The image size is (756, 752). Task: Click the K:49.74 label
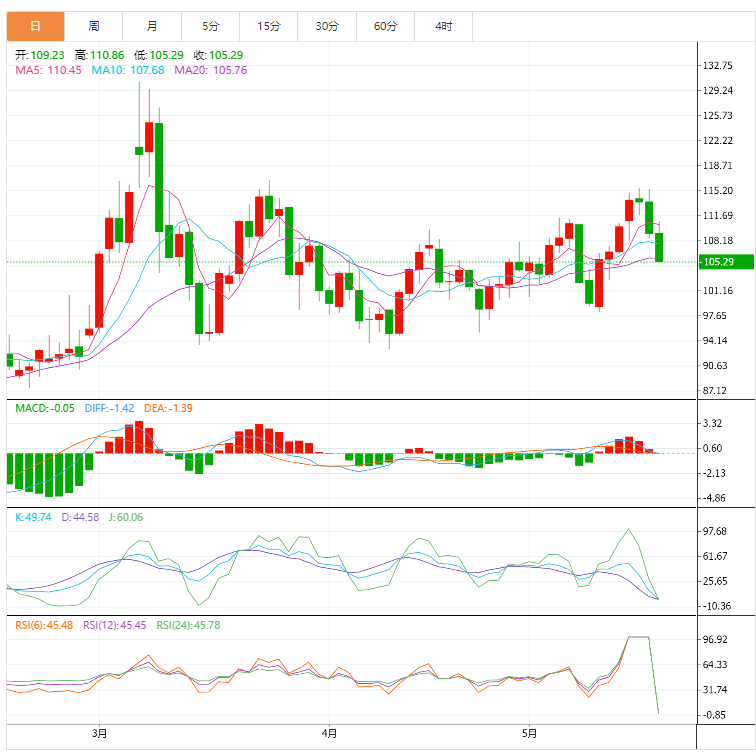33,517
